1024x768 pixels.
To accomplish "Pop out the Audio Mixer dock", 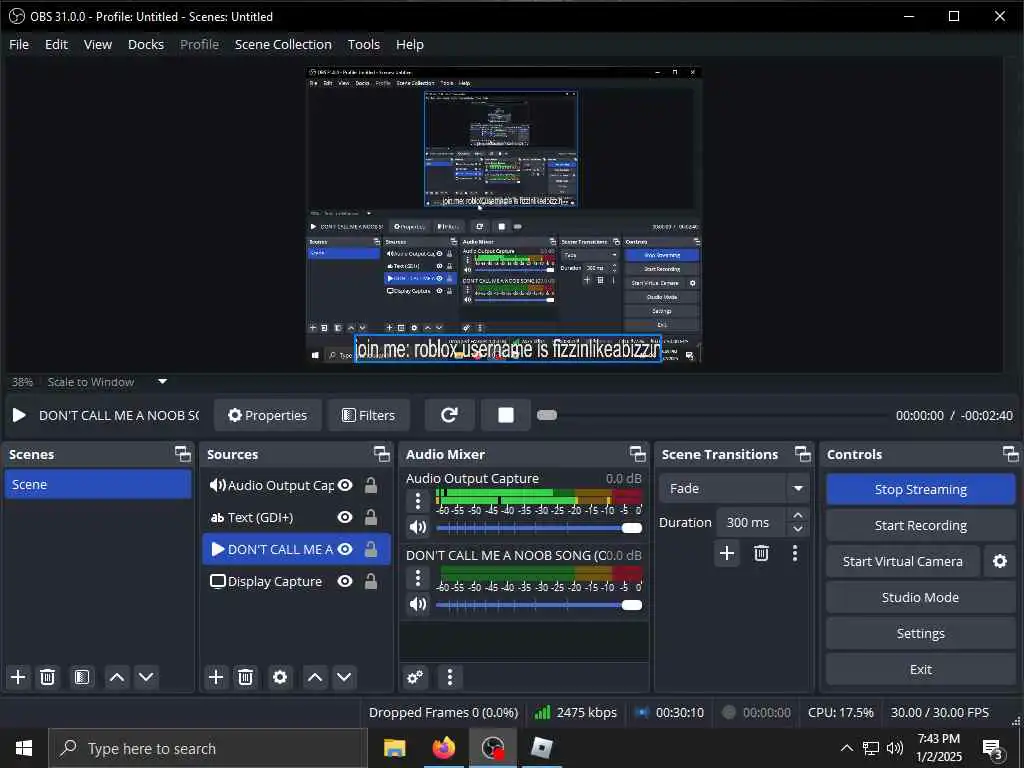I will pos(637,454).
